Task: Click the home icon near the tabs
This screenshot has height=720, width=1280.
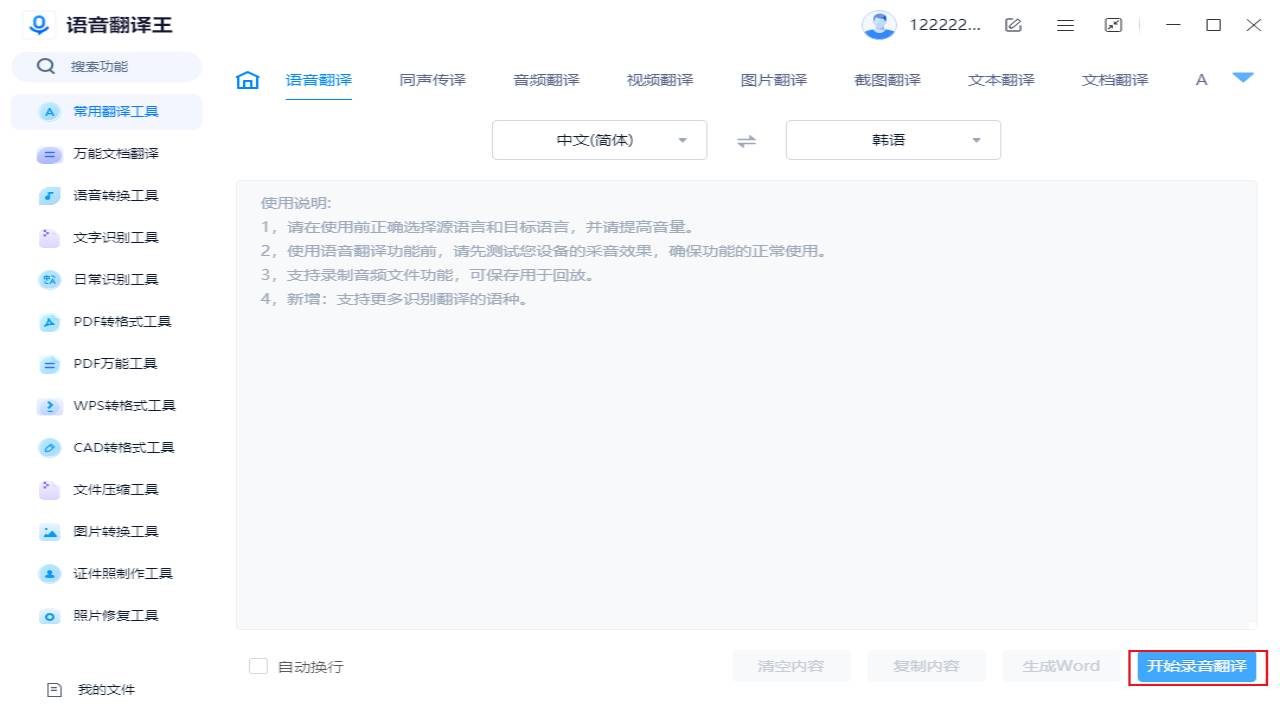Action: pyautogui.click(x=246, y=79)
